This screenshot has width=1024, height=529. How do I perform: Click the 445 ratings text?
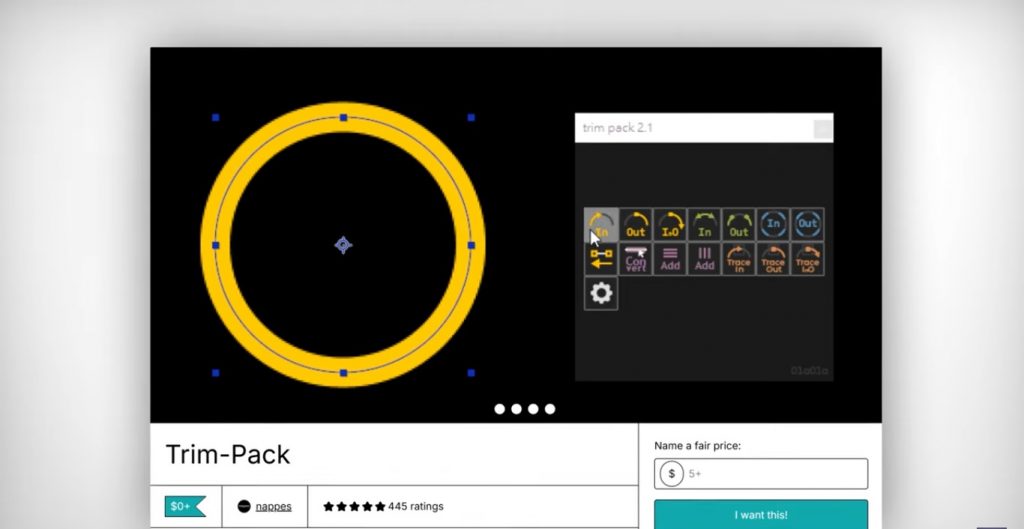(x=416, y=506)
